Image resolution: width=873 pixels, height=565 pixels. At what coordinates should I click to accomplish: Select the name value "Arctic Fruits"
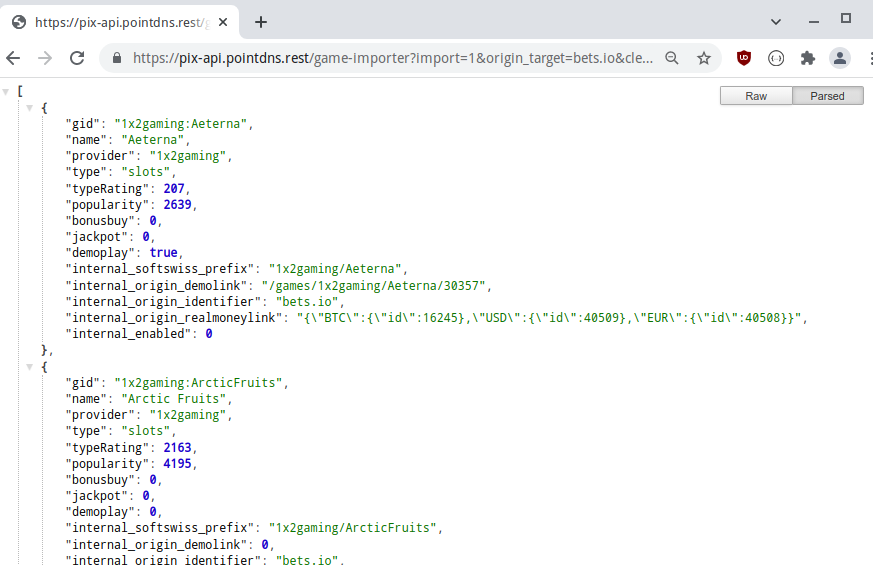click(x=174, y=399)
